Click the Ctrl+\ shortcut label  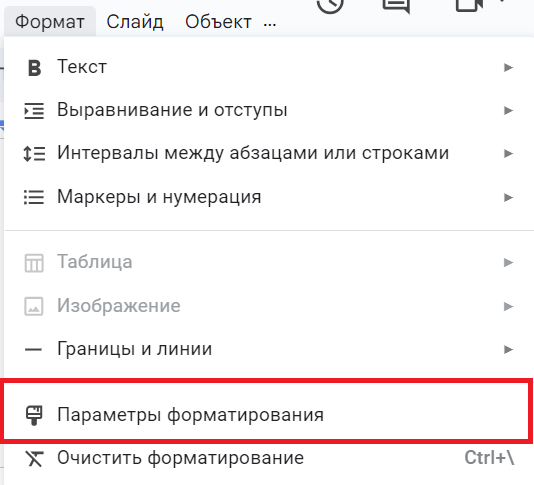[x=489, y=458]
